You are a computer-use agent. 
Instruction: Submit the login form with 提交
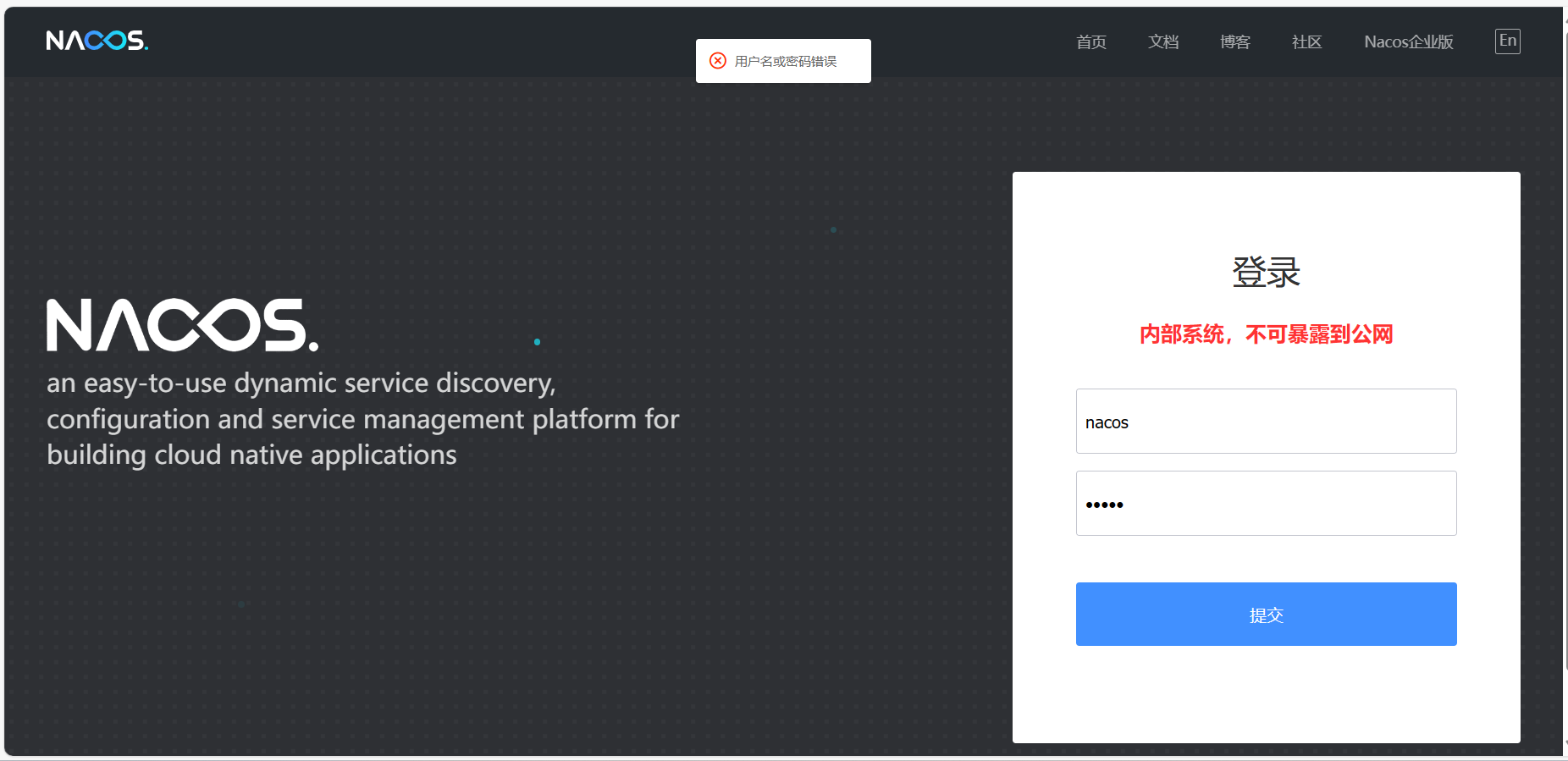coord(1267,615)
